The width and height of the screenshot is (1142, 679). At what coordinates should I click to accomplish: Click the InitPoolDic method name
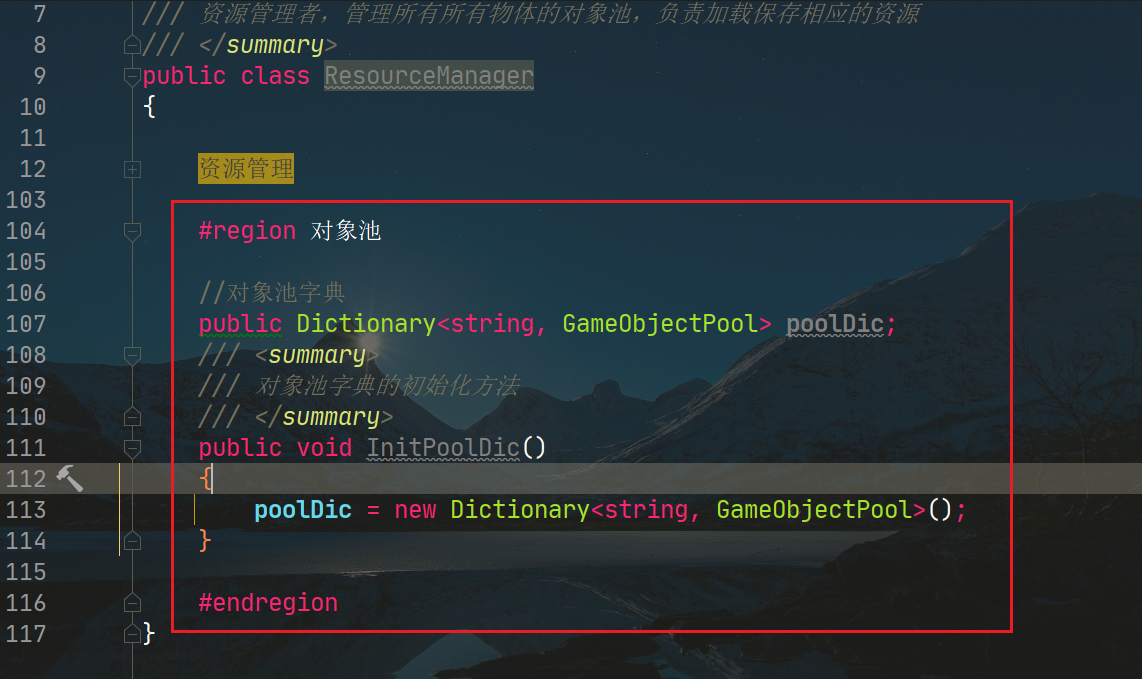[443, 447]
